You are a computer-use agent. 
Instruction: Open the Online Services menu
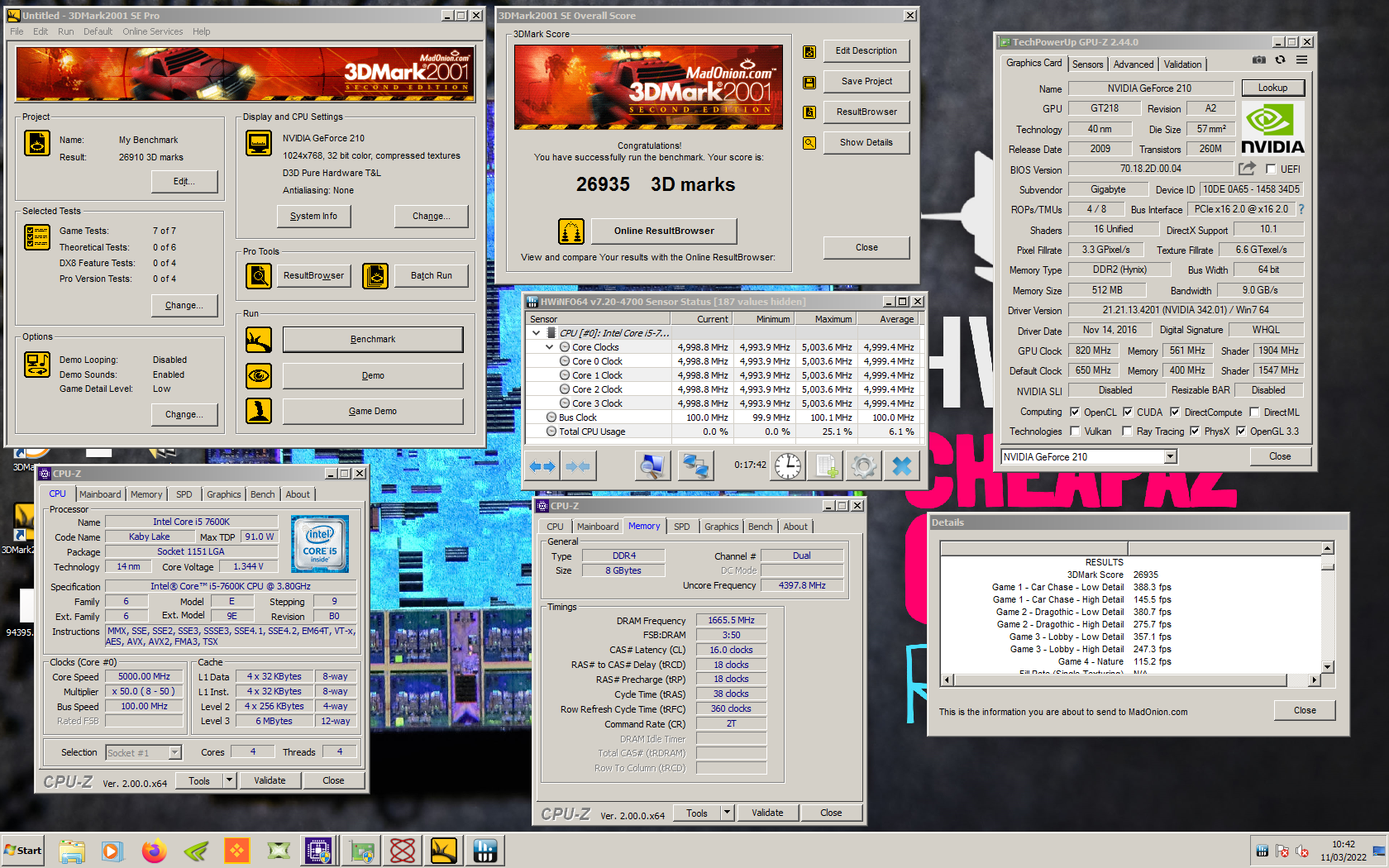click(x=153, y=31)
